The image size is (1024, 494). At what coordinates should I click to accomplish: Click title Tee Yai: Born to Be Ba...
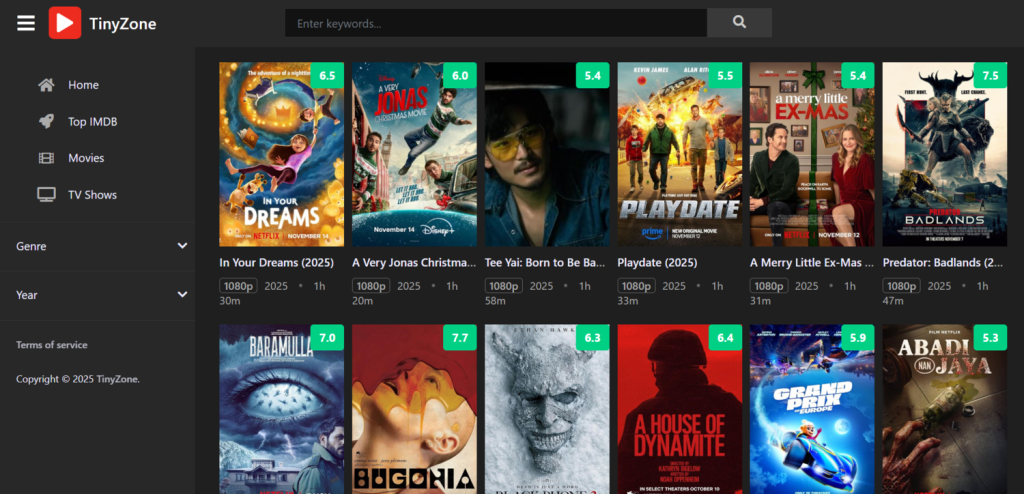545,263
